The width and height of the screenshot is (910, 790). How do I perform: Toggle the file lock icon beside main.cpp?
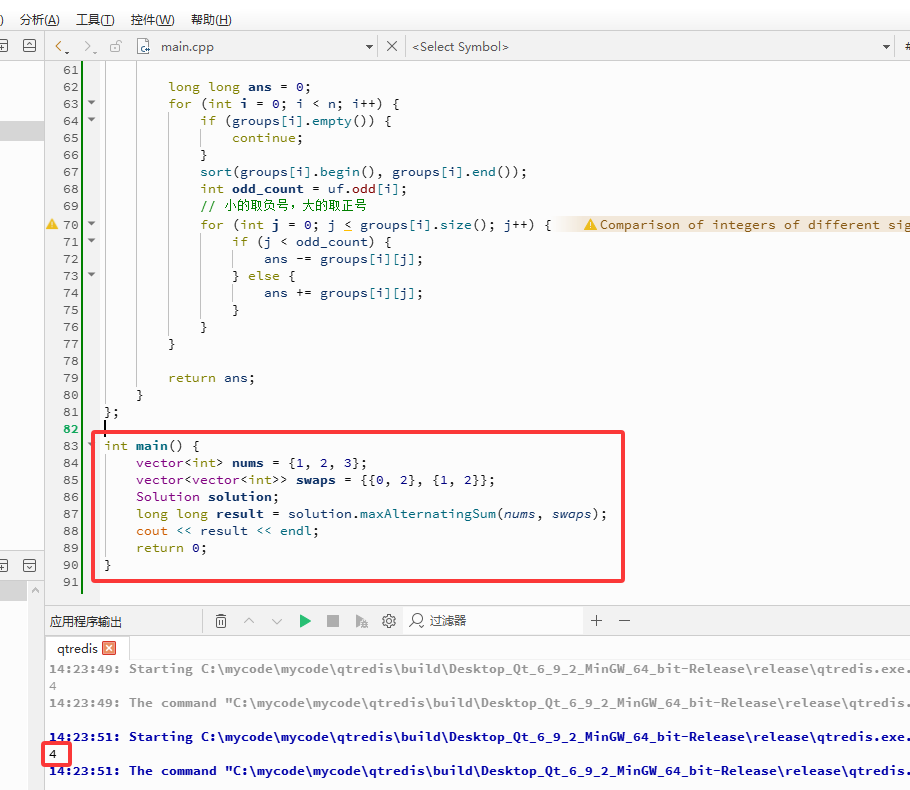pos(116,46)
